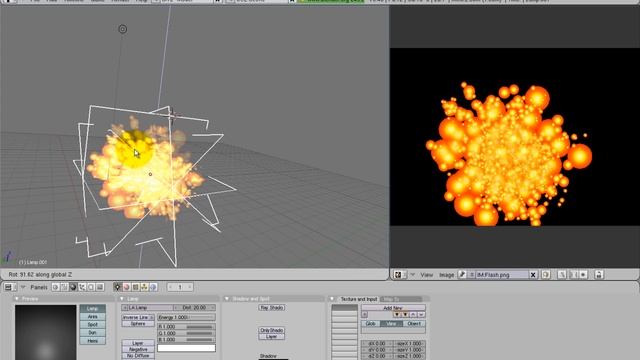
Task: Select the Texture and Input tab
Action: (x=358, y=299)
